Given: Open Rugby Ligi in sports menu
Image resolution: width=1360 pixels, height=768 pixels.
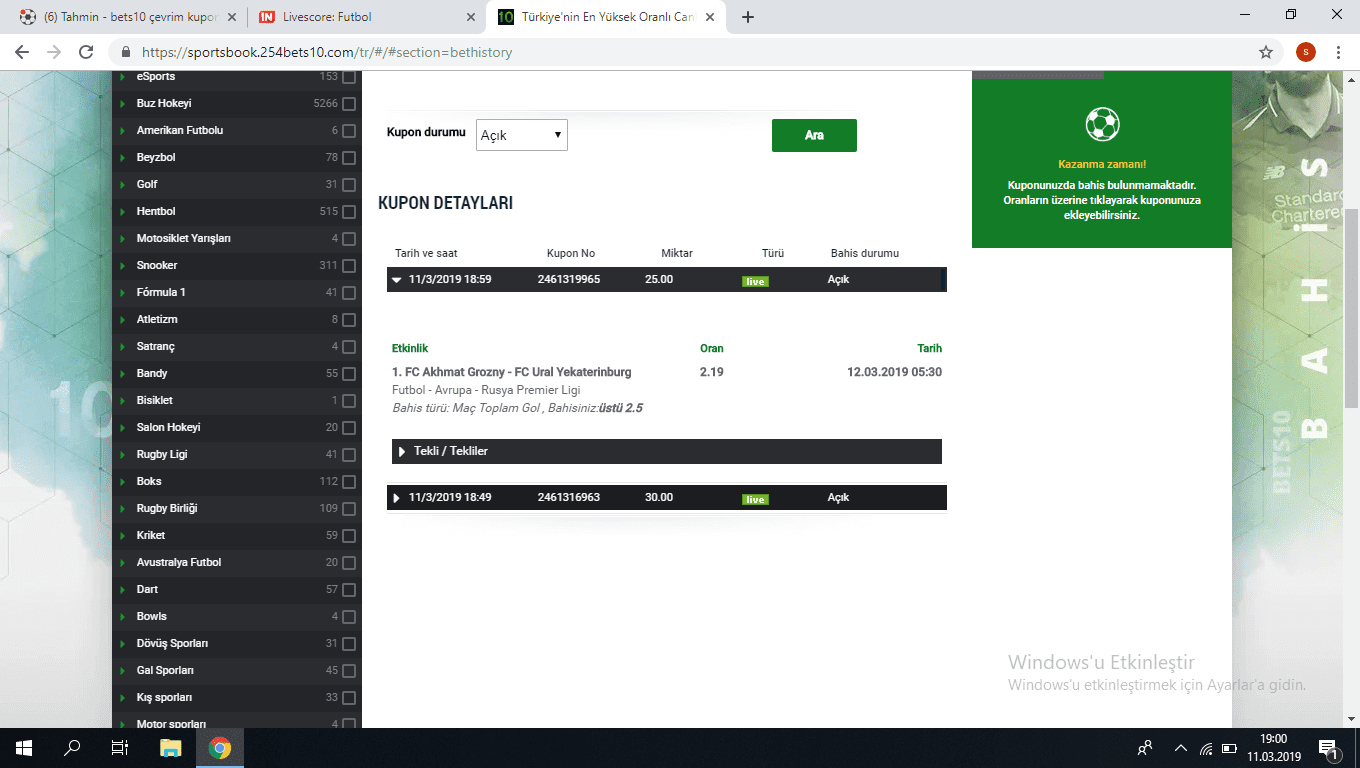Looking at the screenshot, I should pos(162,454).
